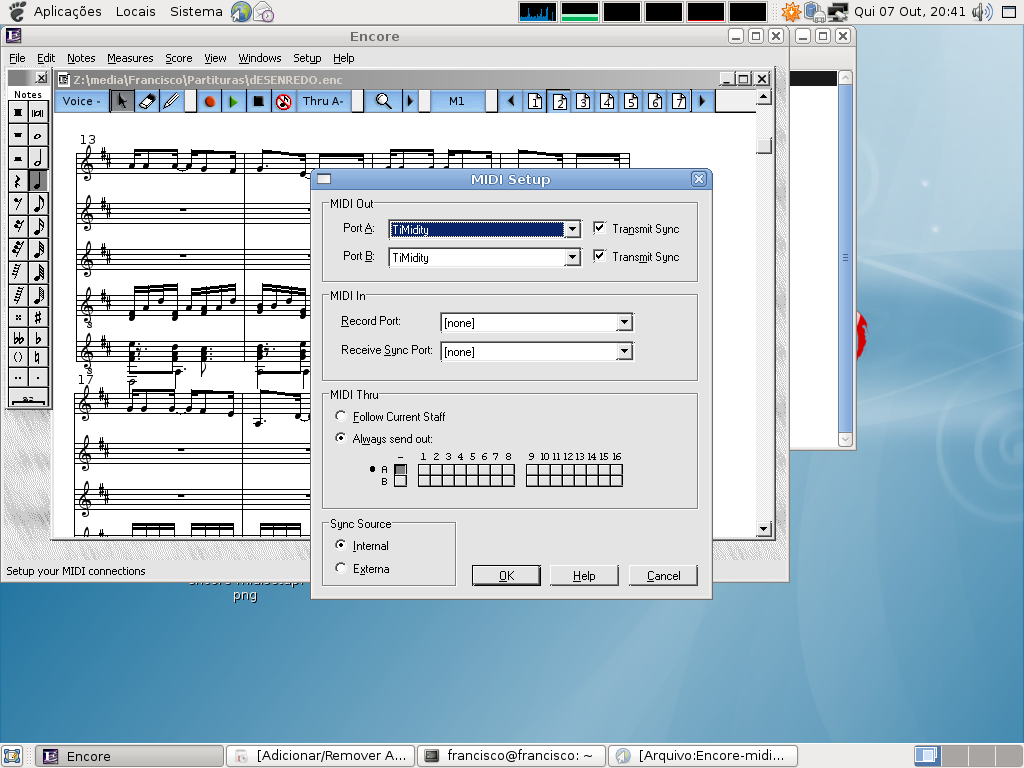Choose the quarter rest in Notes palette

point(18,181)
